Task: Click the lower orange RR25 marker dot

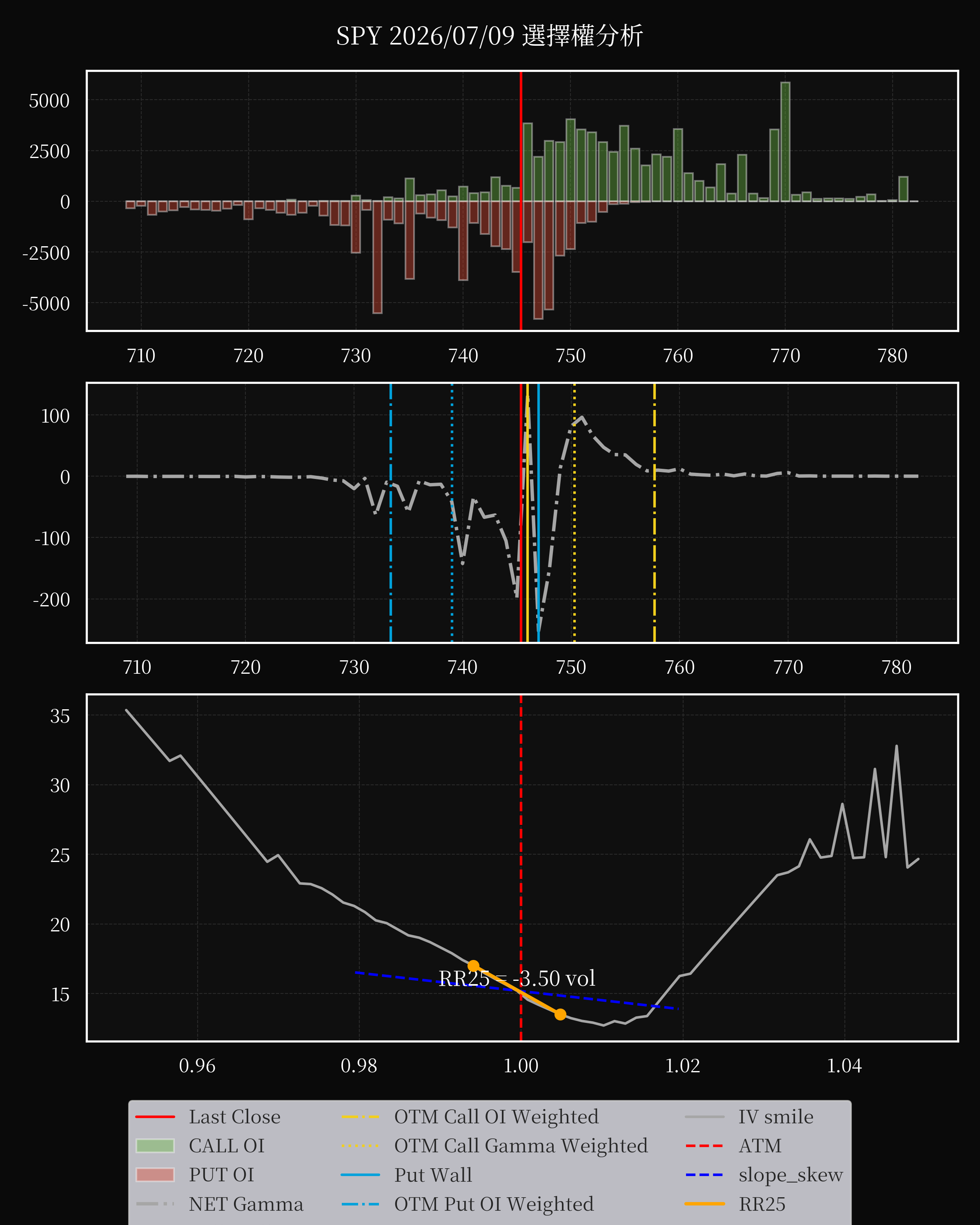Action: pyautogui.click(x=560, y=1014)
